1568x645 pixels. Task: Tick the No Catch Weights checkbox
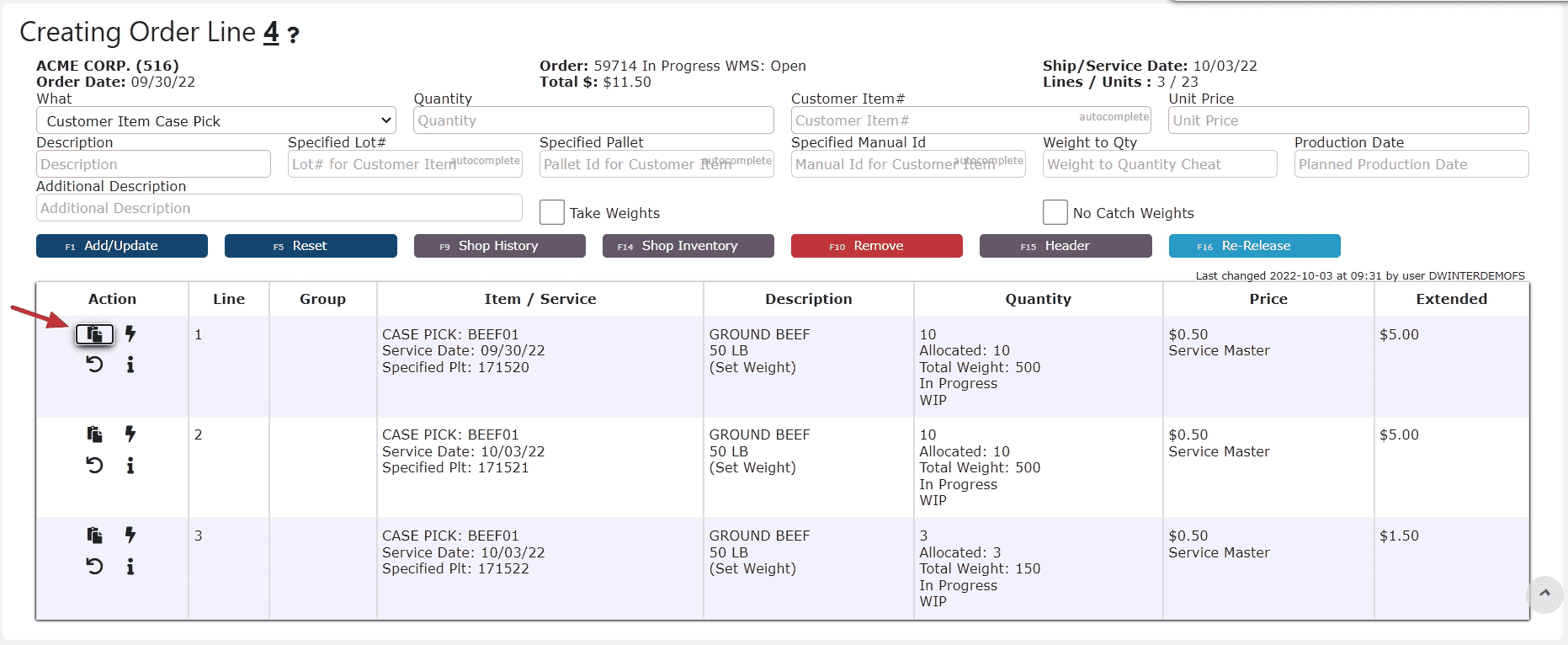1055,212
